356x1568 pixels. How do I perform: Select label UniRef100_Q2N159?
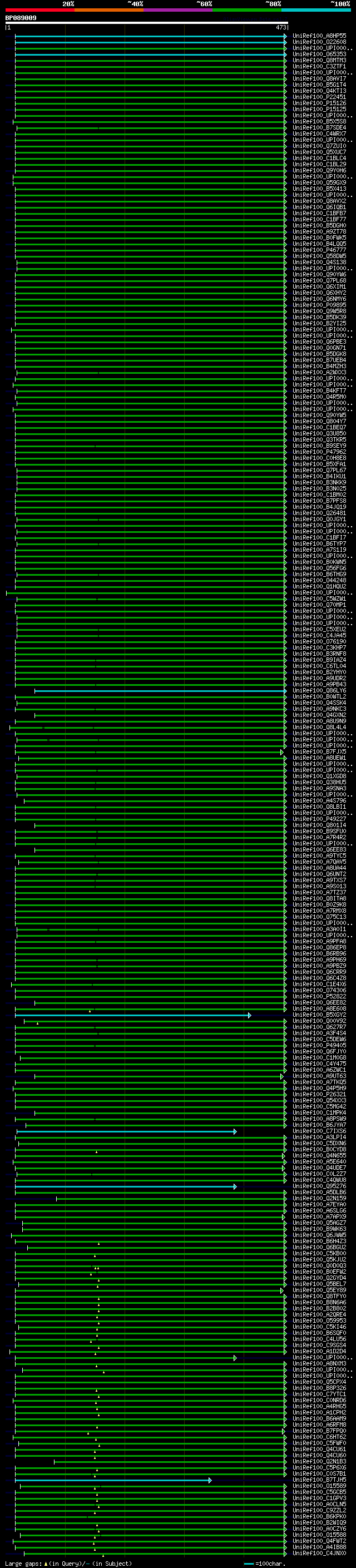[319, 1198]
